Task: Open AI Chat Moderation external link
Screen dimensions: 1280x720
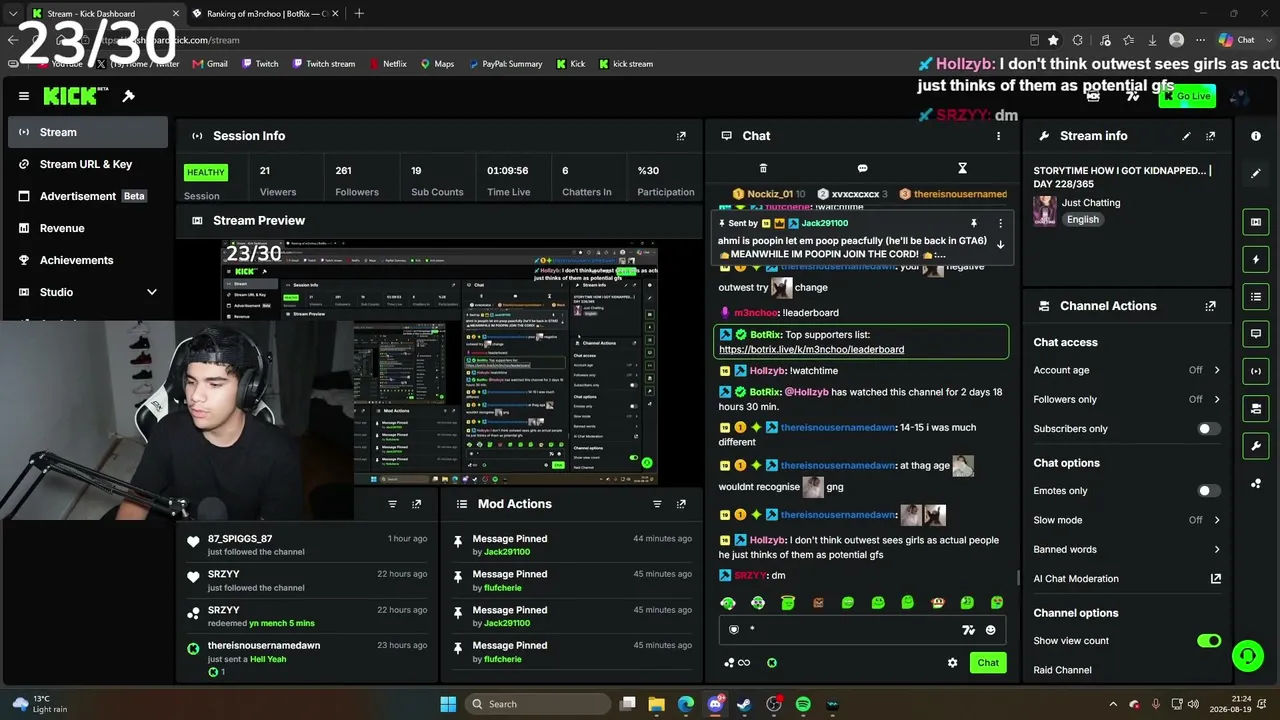Action: (1216, 579)
